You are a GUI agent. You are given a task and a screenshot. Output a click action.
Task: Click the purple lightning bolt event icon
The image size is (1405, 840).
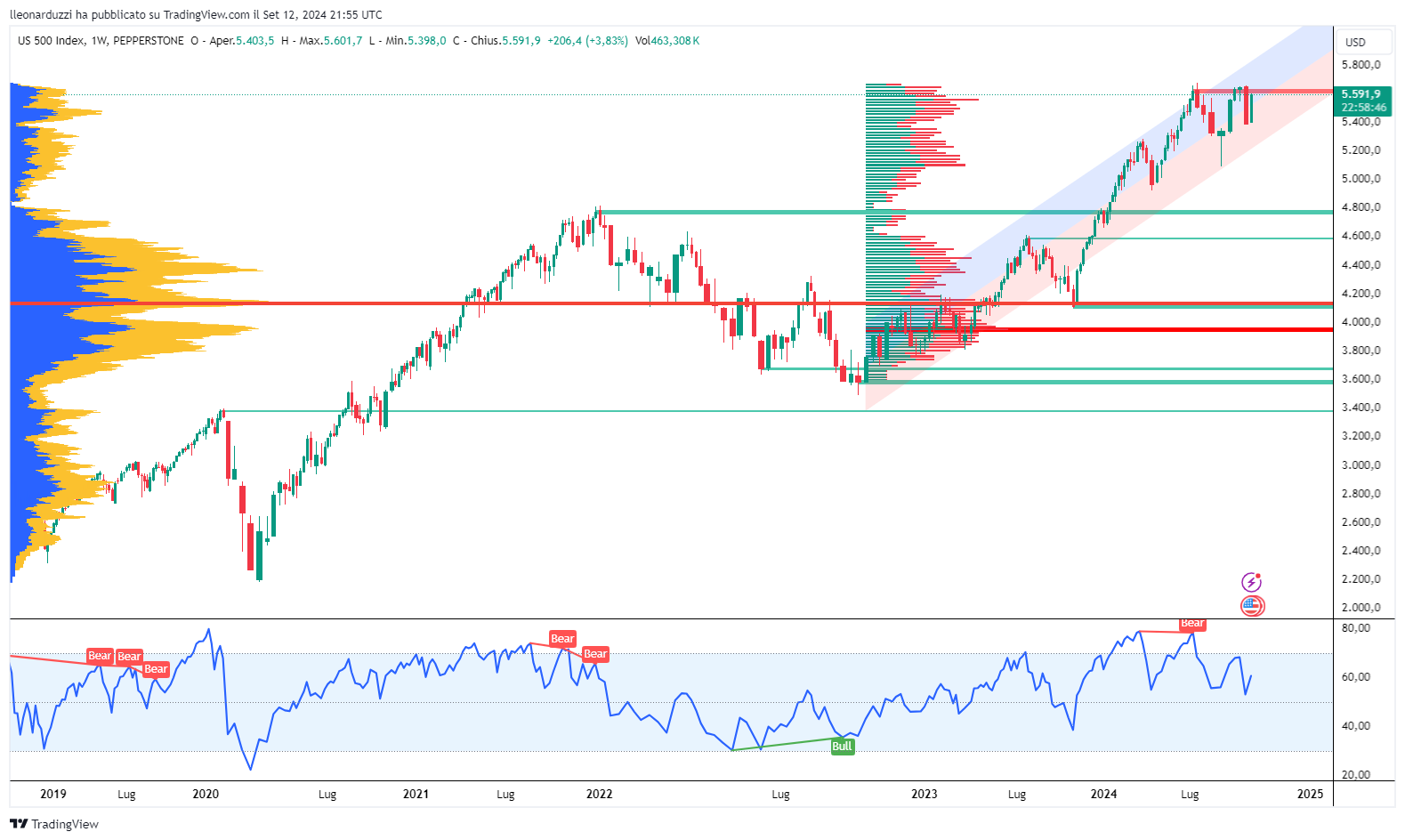[x=1252, y=583]
